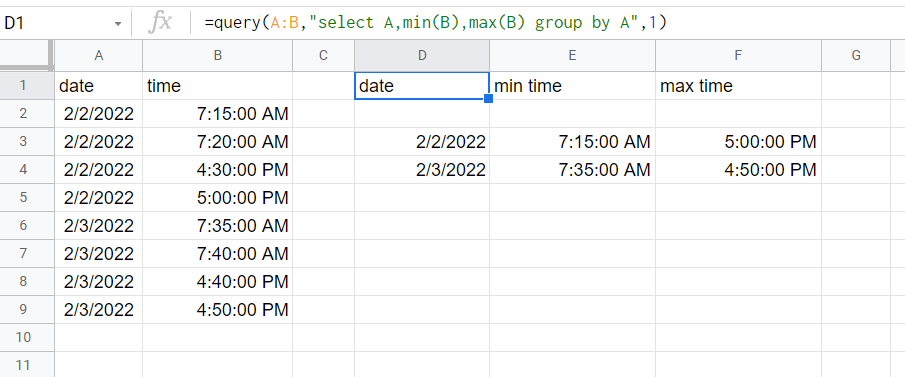Viewport: 905px width, 377px height.
Task: Click cell B3 showing 7:20:00 AM
Action: click(218, 141)
